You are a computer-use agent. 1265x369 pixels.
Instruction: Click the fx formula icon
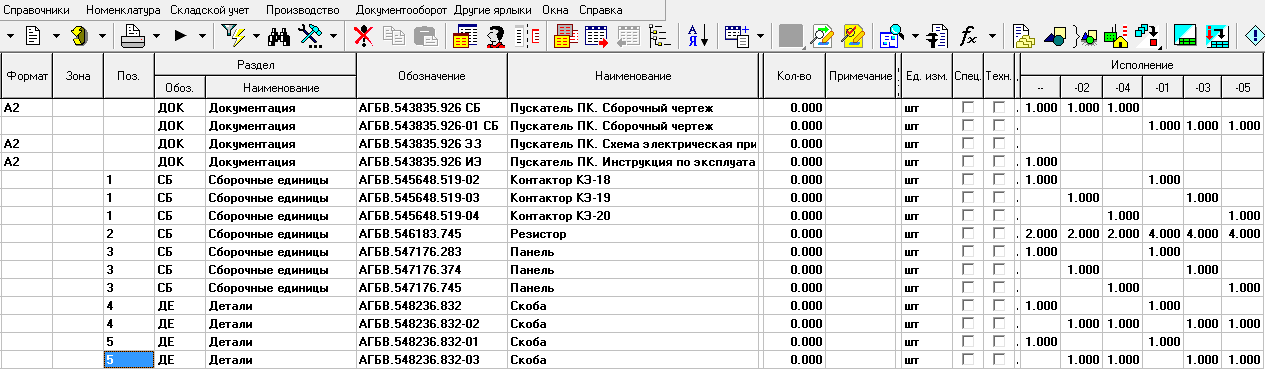click(968, 37)
